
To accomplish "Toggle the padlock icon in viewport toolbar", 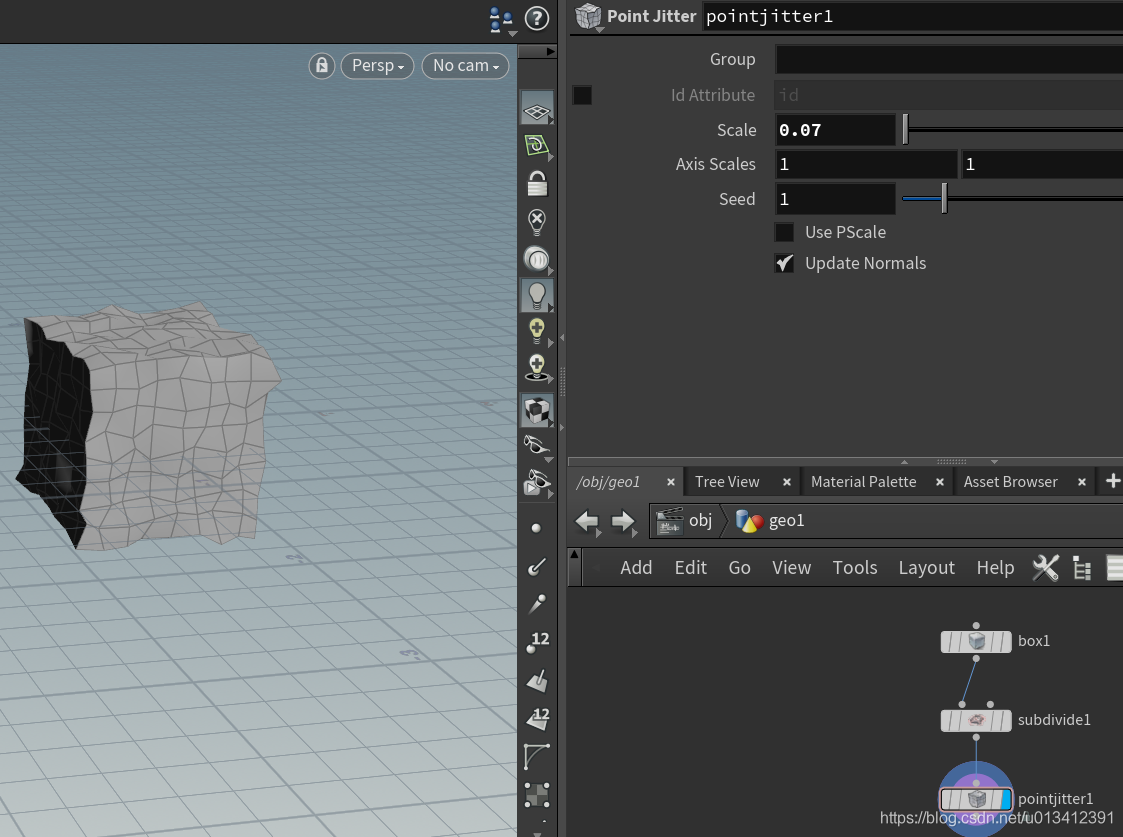I will [x=537, y=183].
